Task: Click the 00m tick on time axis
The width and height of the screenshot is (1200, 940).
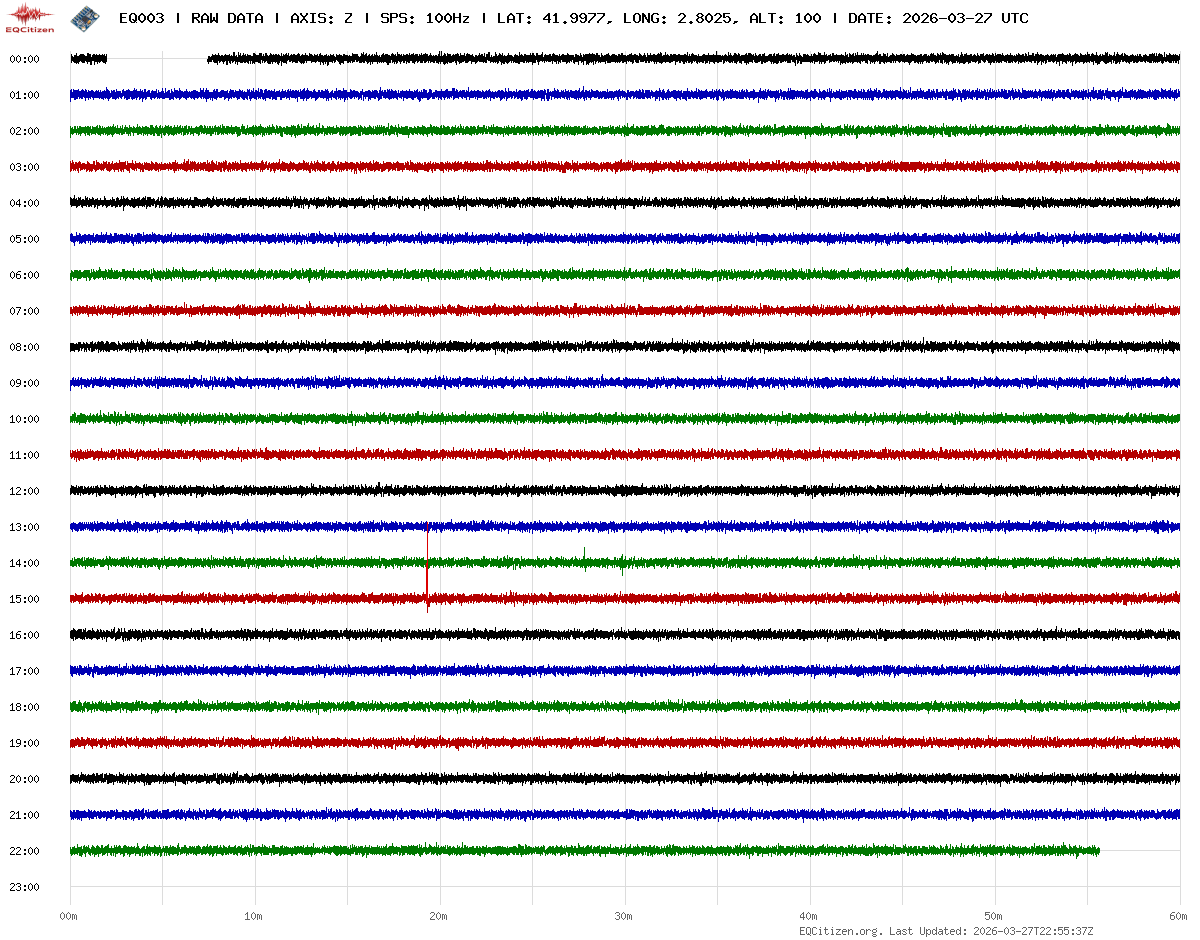Action: (69, 916)
